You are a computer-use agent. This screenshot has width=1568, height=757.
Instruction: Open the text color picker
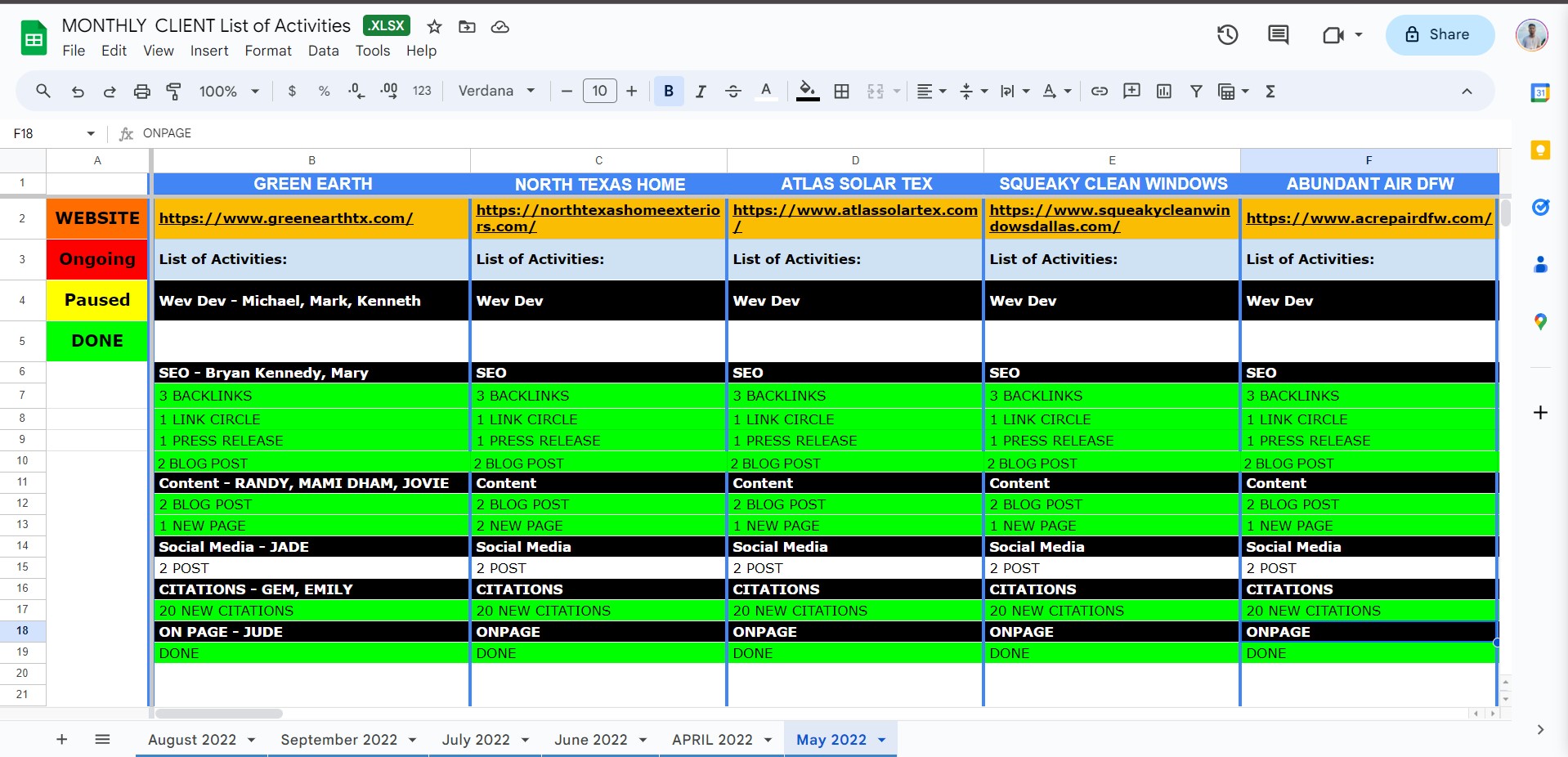(765, 92)
